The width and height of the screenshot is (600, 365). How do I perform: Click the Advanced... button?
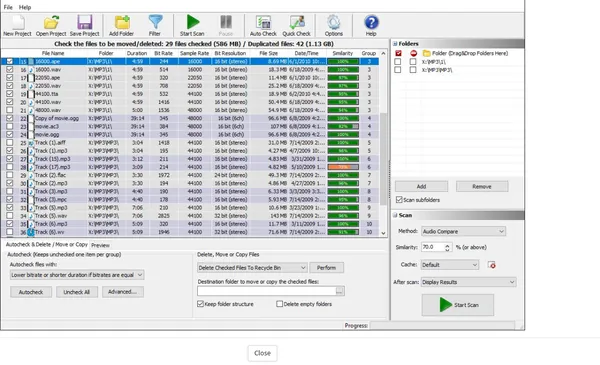pyautogui.click(x=122, y=292)
